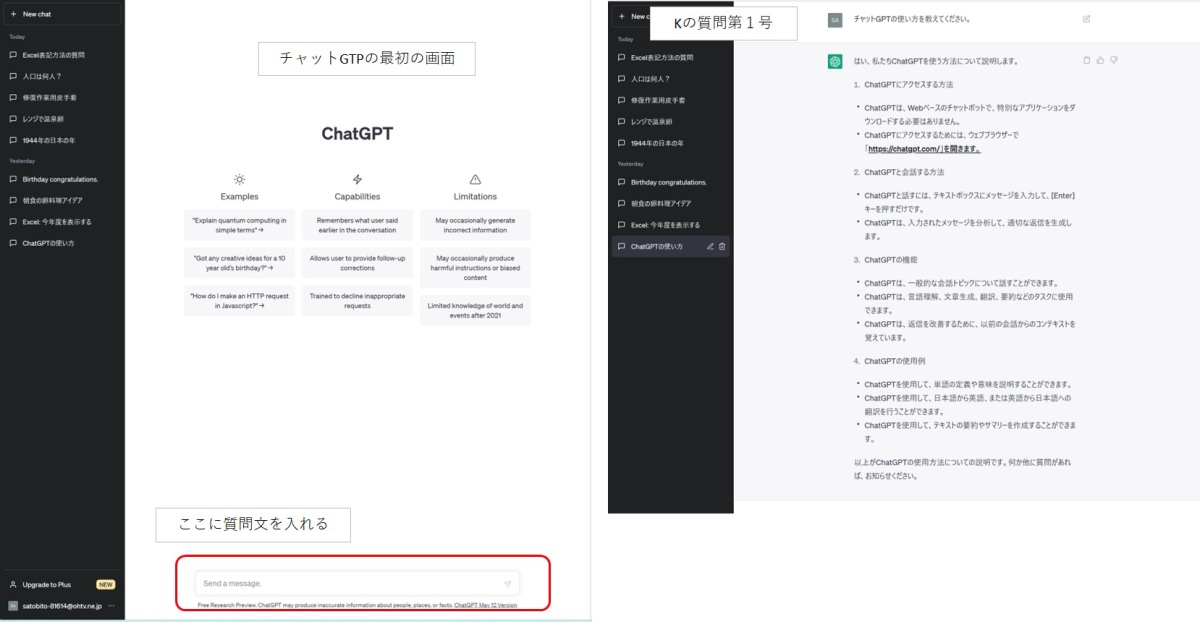Choose the "Got any creative ideas" birthday example
This screenshot has height=622, width=1200.
click(239, 263)
